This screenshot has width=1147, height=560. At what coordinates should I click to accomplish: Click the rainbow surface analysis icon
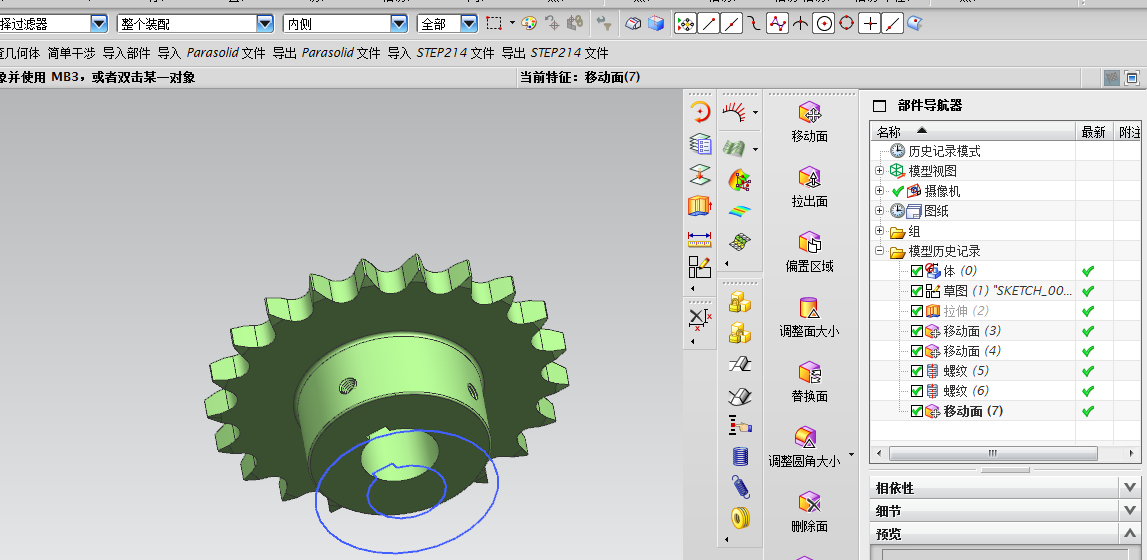[x=740, y=211]
